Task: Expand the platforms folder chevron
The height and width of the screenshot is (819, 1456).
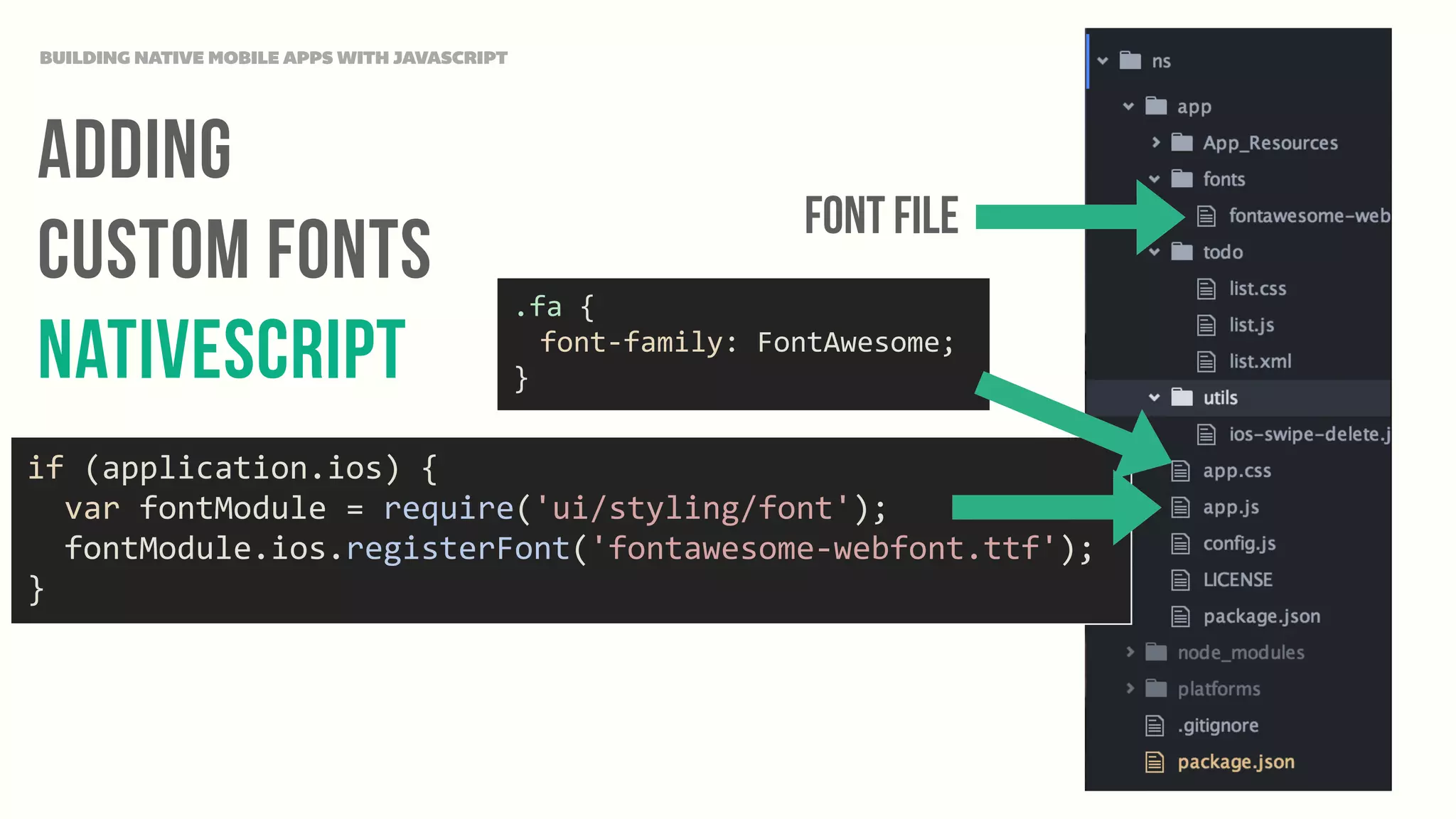Action: 1130,688
